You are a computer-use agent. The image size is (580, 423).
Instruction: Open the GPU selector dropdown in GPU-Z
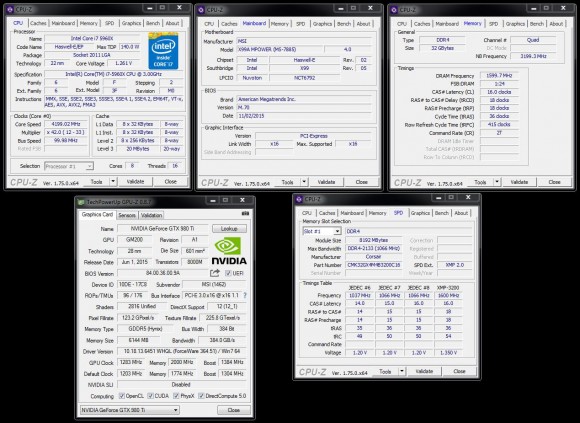coord(130,410)
